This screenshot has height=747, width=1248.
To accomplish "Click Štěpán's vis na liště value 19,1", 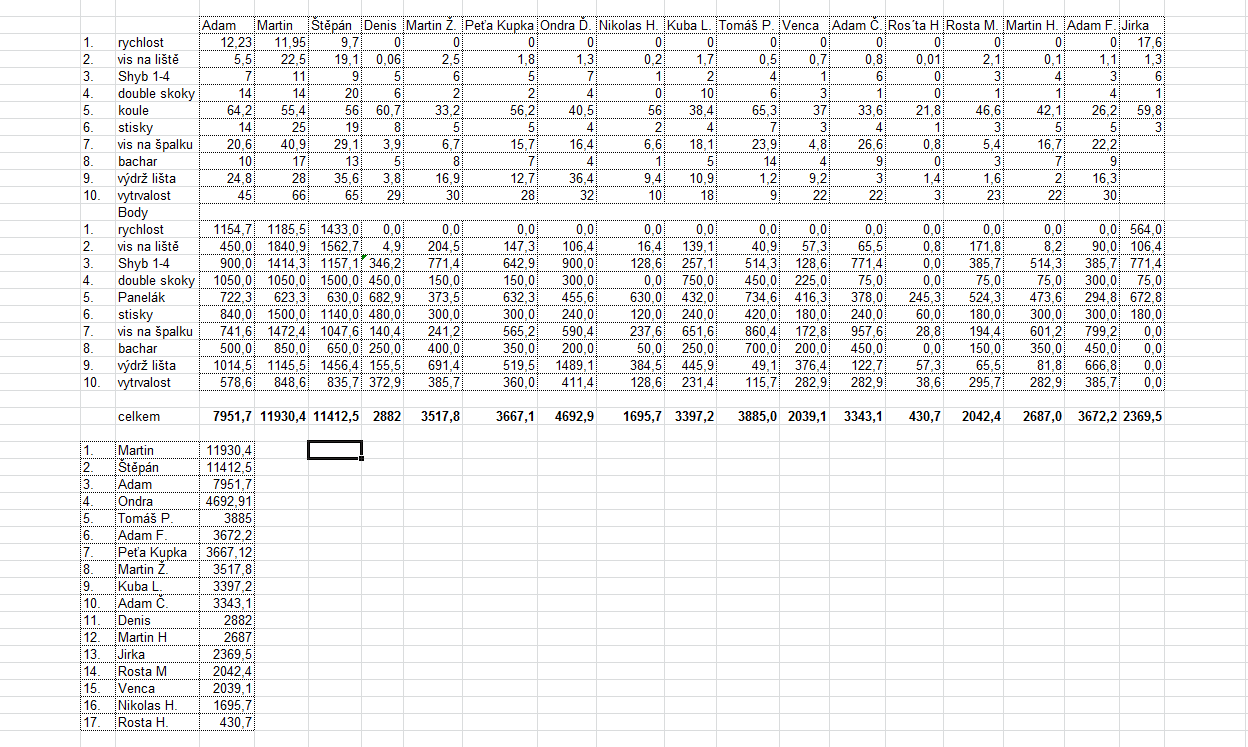I will click(335, 59).
